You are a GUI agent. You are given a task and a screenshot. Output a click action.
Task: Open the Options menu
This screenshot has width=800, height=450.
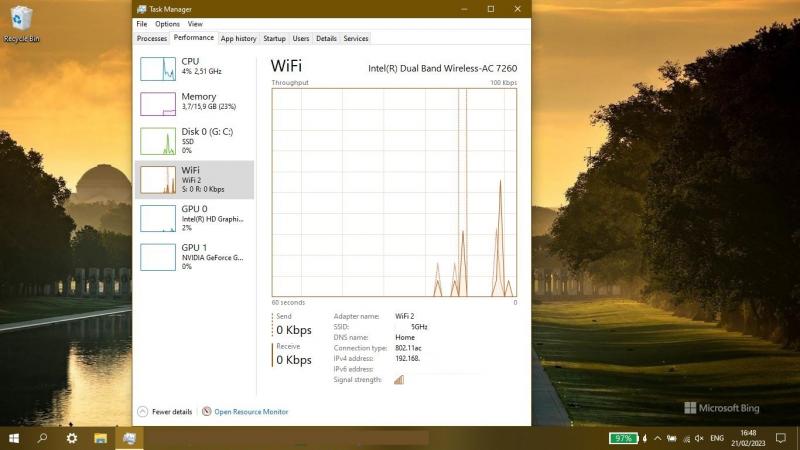click(167, 24)
